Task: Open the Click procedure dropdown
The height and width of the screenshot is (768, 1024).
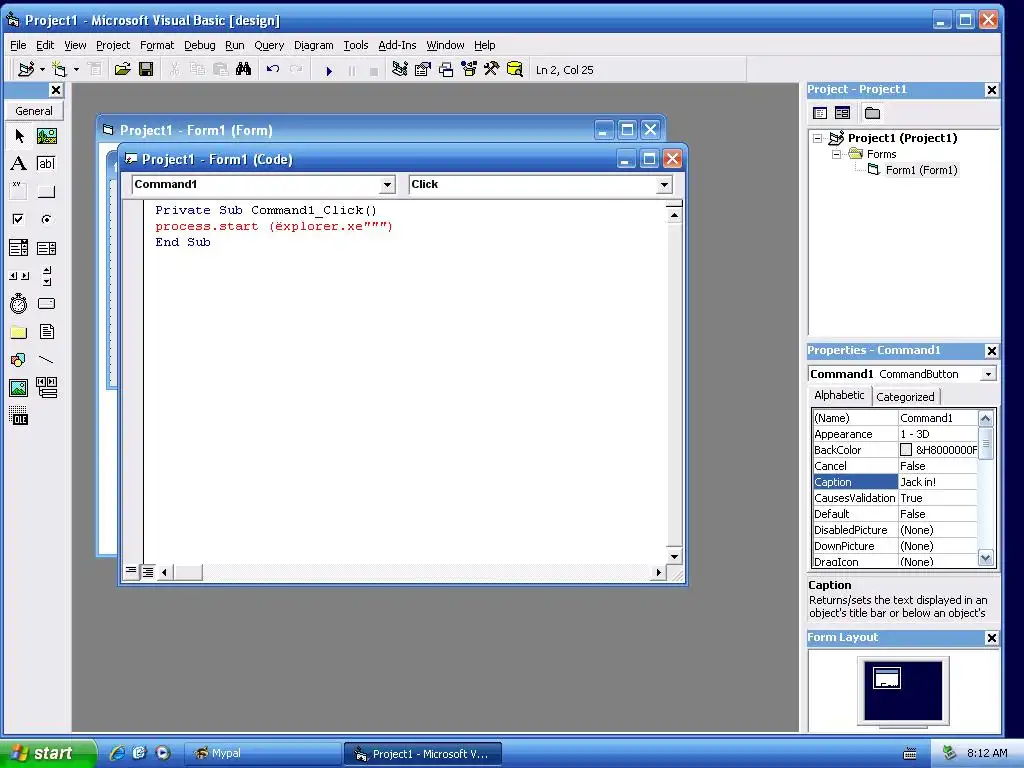Action: (664, 185)
